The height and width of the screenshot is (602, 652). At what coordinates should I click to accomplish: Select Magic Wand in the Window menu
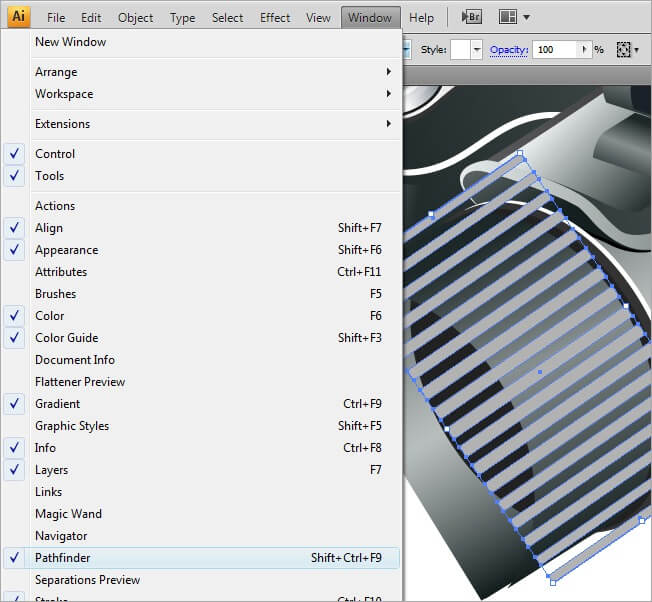(68, 514)
